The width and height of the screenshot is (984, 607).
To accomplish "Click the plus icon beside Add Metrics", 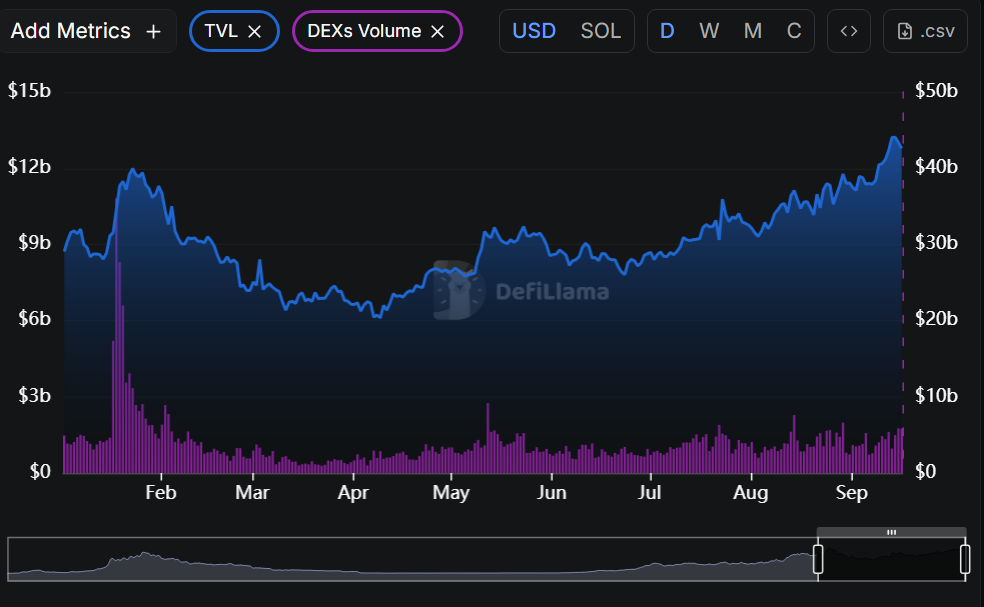I will pos(153,31).
